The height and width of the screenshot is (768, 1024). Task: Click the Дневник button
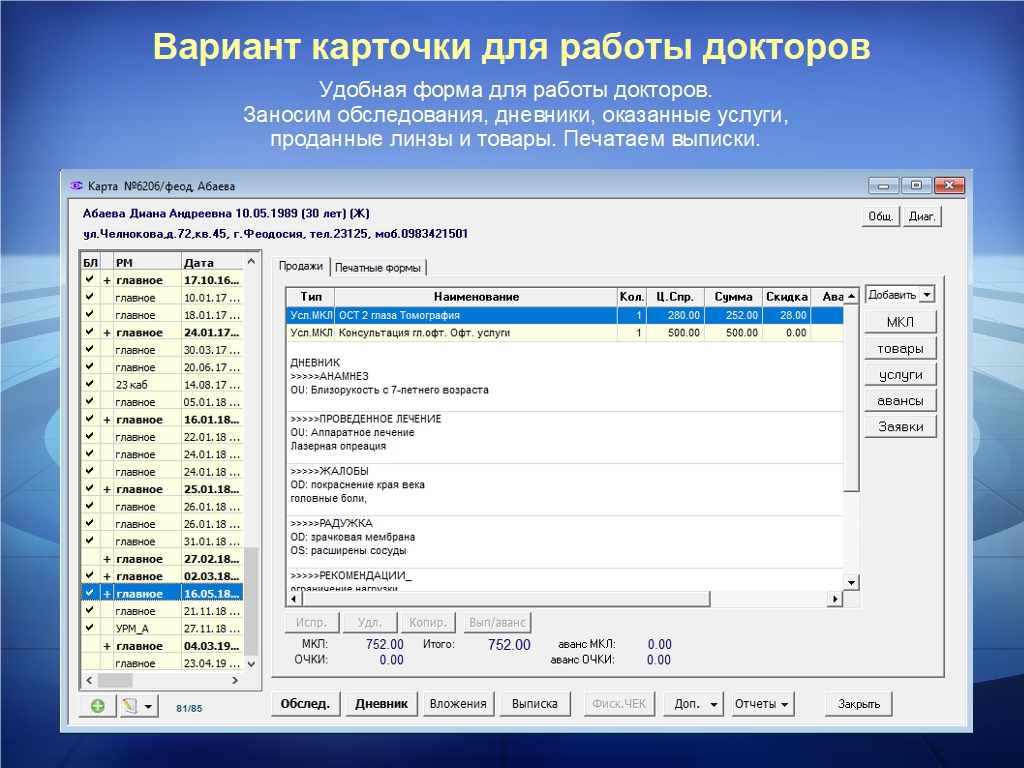click(381, 704)
